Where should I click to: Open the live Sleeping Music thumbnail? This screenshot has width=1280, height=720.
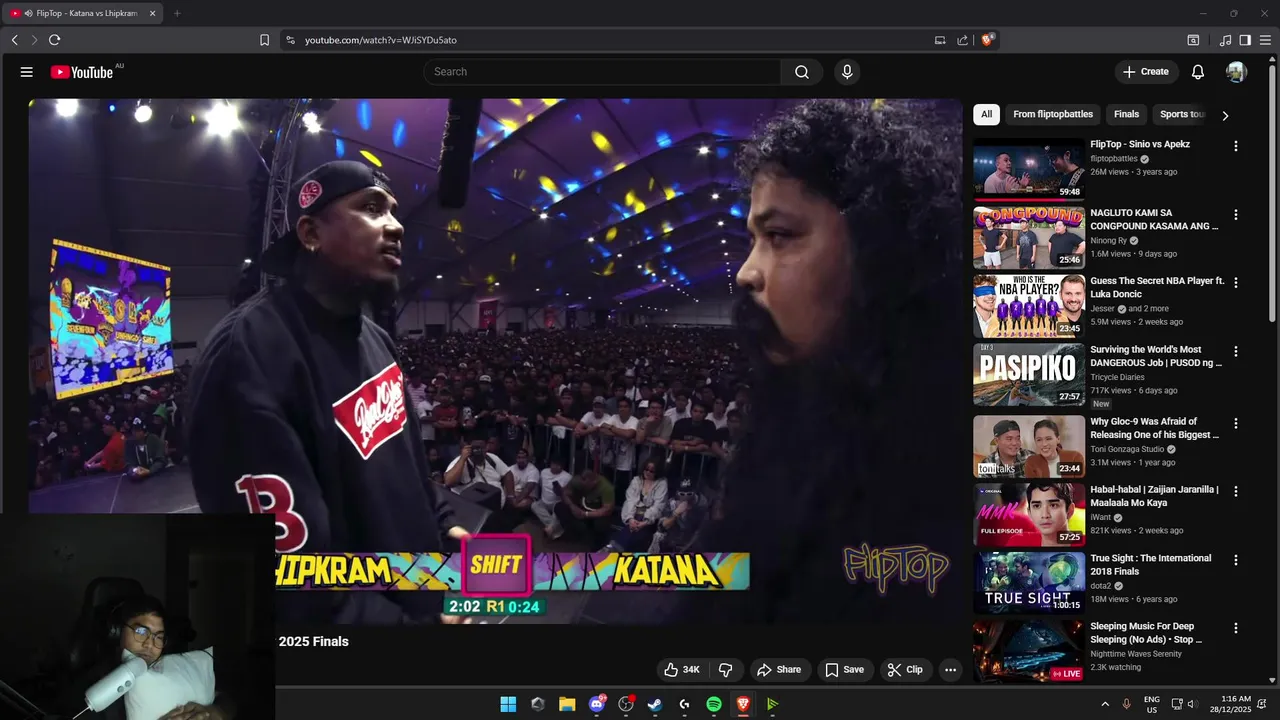coord(1029,651)
